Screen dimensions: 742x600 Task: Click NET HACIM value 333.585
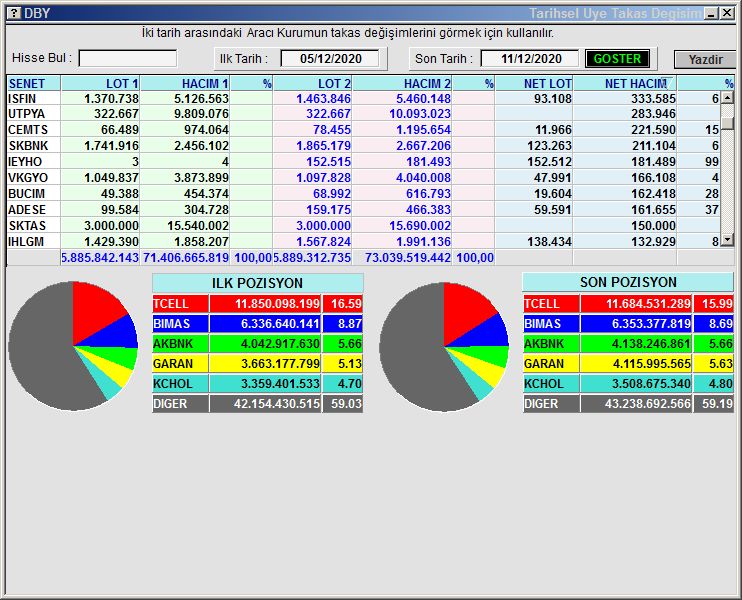(x=653, y=98)
